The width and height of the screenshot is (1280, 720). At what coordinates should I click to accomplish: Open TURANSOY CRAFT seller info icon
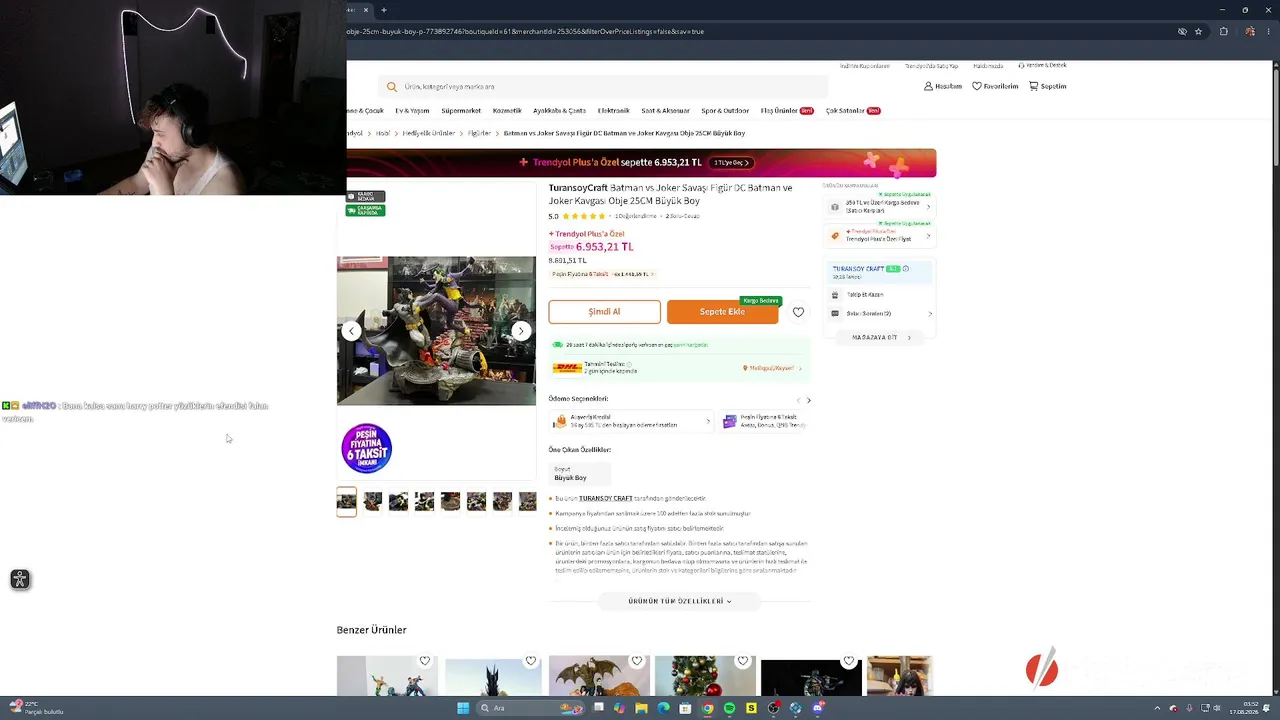906,269
